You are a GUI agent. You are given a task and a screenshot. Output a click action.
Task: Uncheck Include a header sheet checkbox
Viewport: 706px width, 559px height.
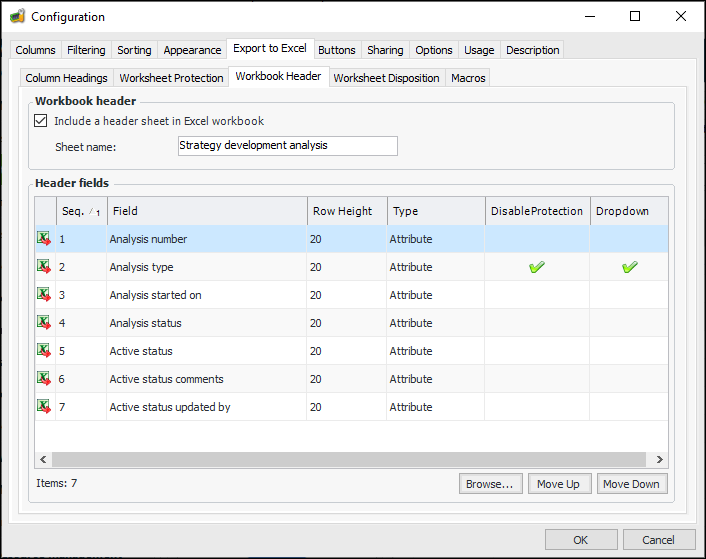(41, 121)
